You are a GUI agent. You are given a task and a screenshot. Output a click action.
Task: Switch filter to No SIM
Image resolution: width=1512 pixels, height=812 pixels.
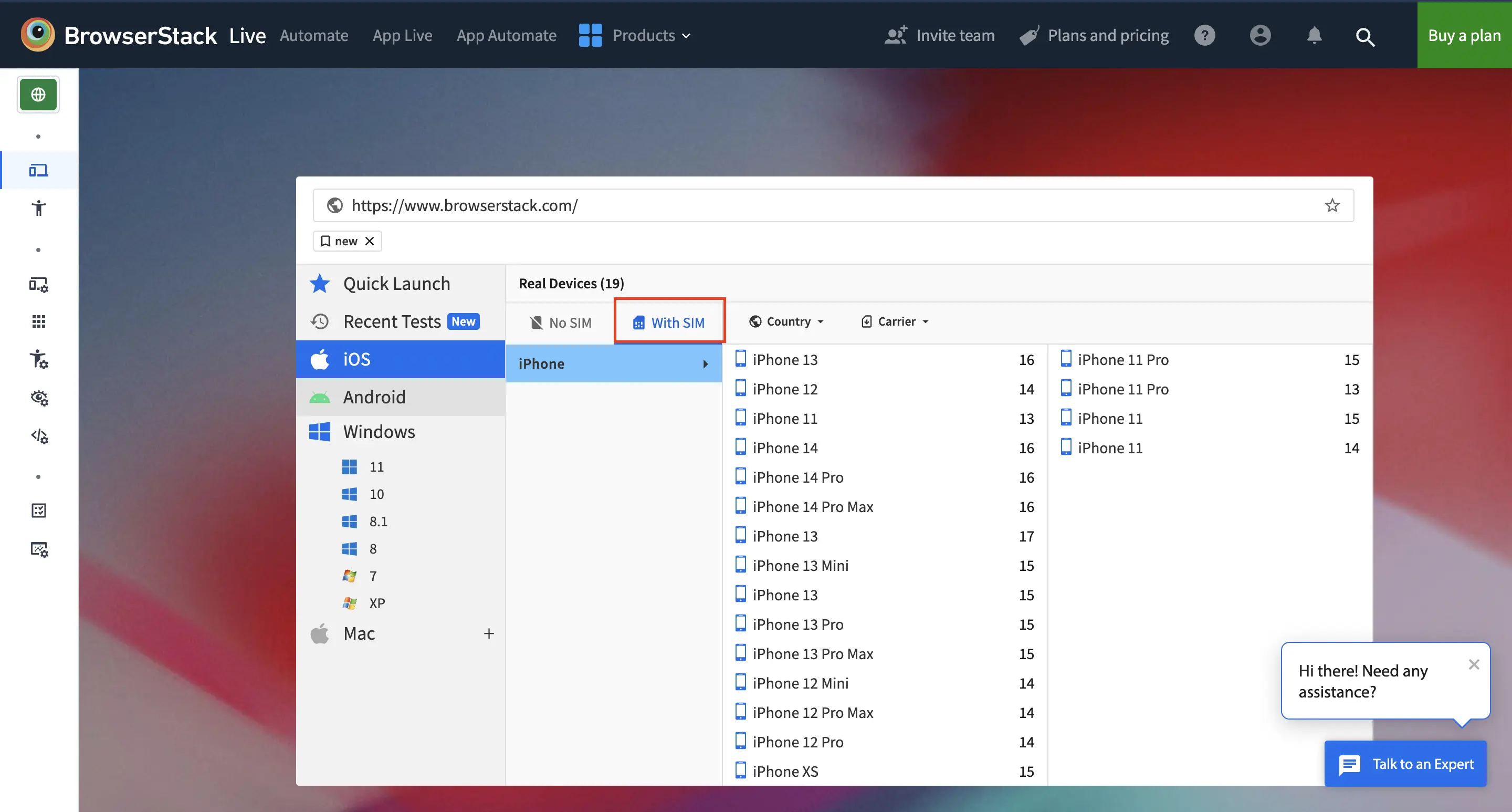click(x=561, y=322)
